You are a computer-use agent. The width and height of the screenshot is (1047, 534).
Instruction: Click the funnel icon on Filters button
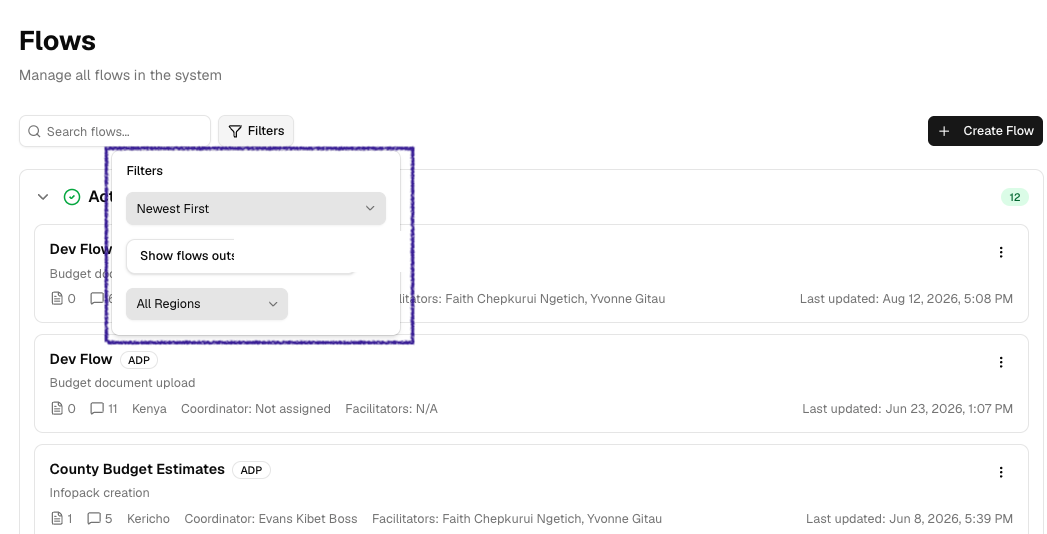[235, 131]
